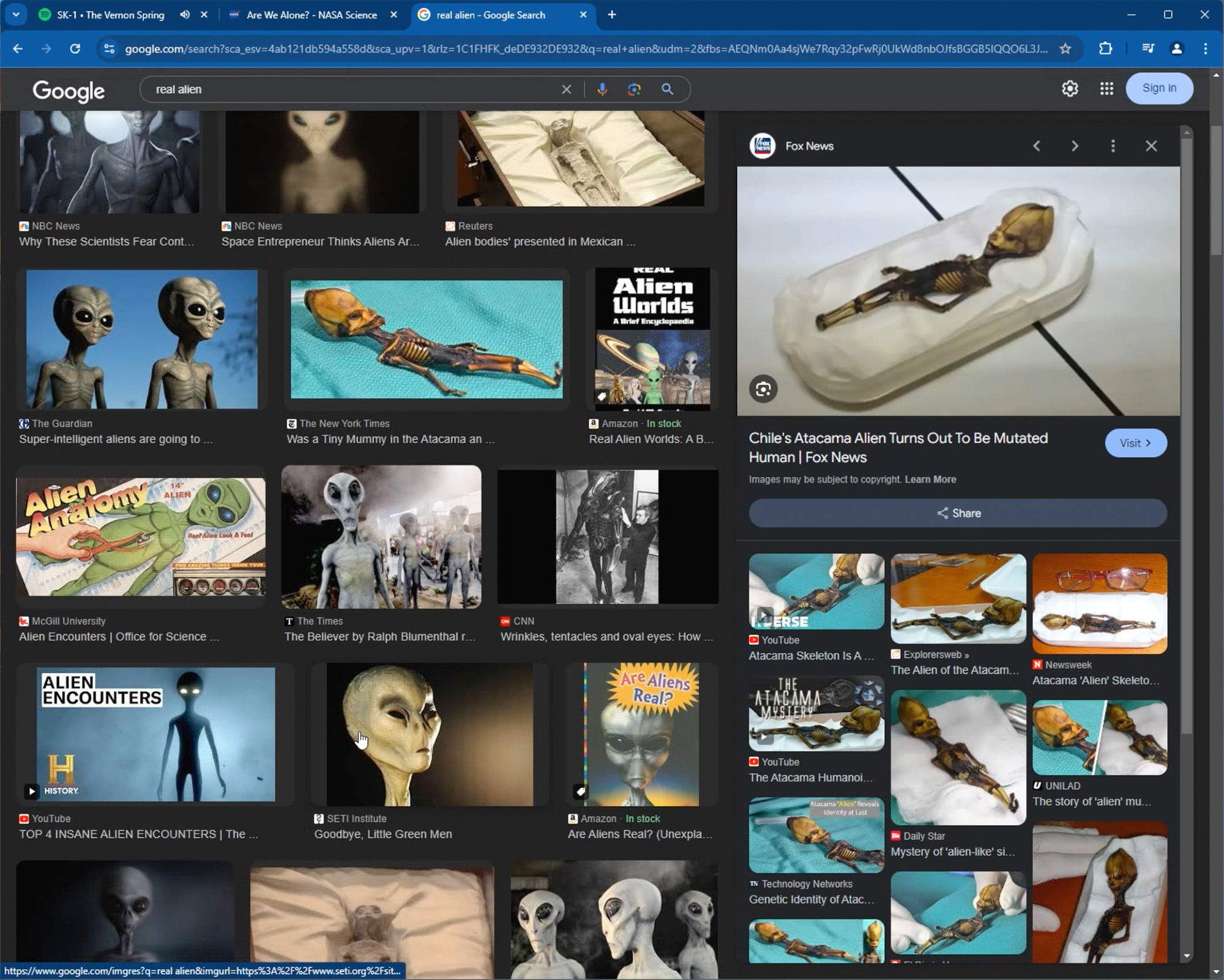Open Are Aliens Real? Amazon book cover

point(641,734)
